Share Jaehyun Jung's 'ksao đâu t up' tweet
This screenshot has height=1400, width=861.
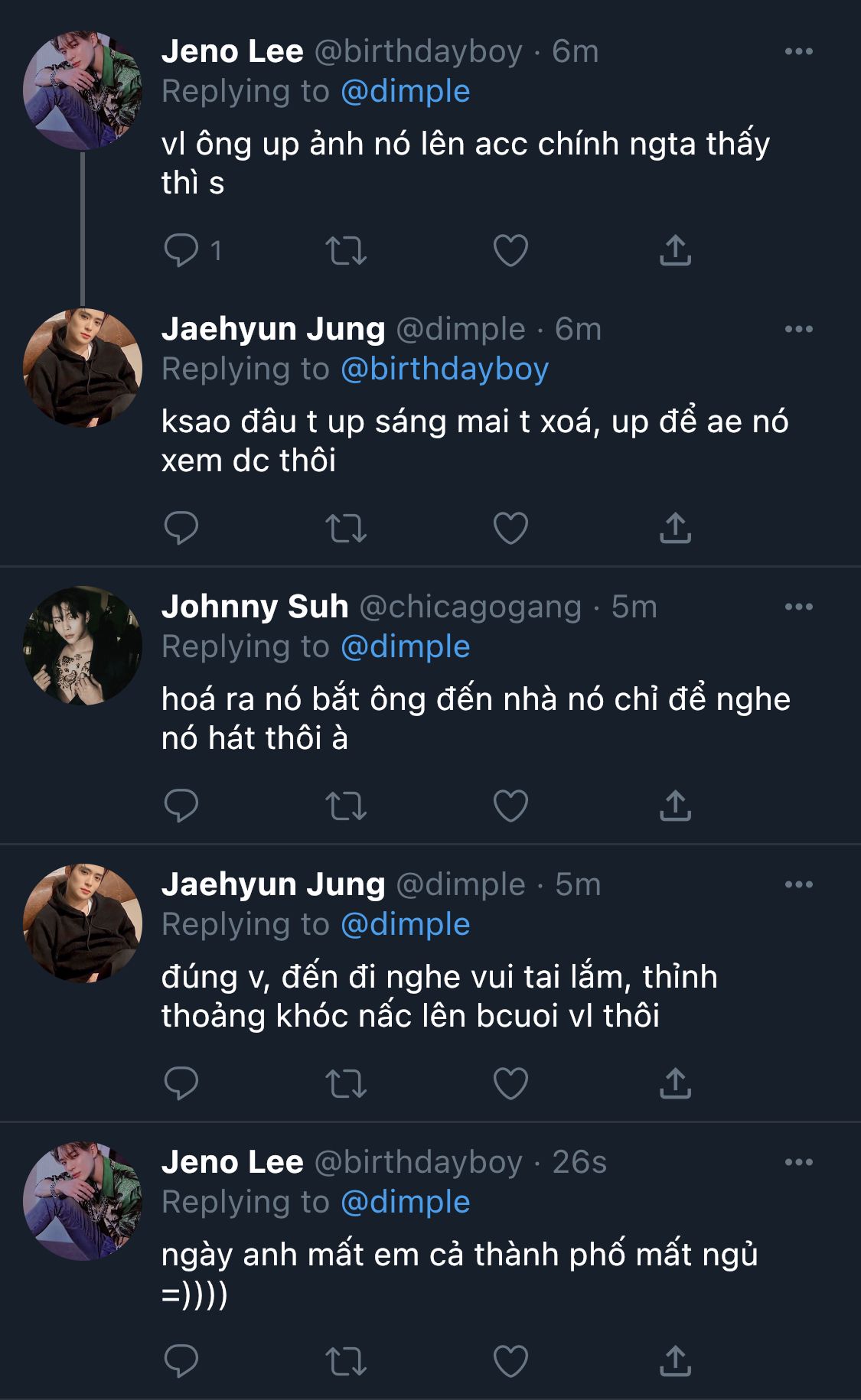pos(675,528)
